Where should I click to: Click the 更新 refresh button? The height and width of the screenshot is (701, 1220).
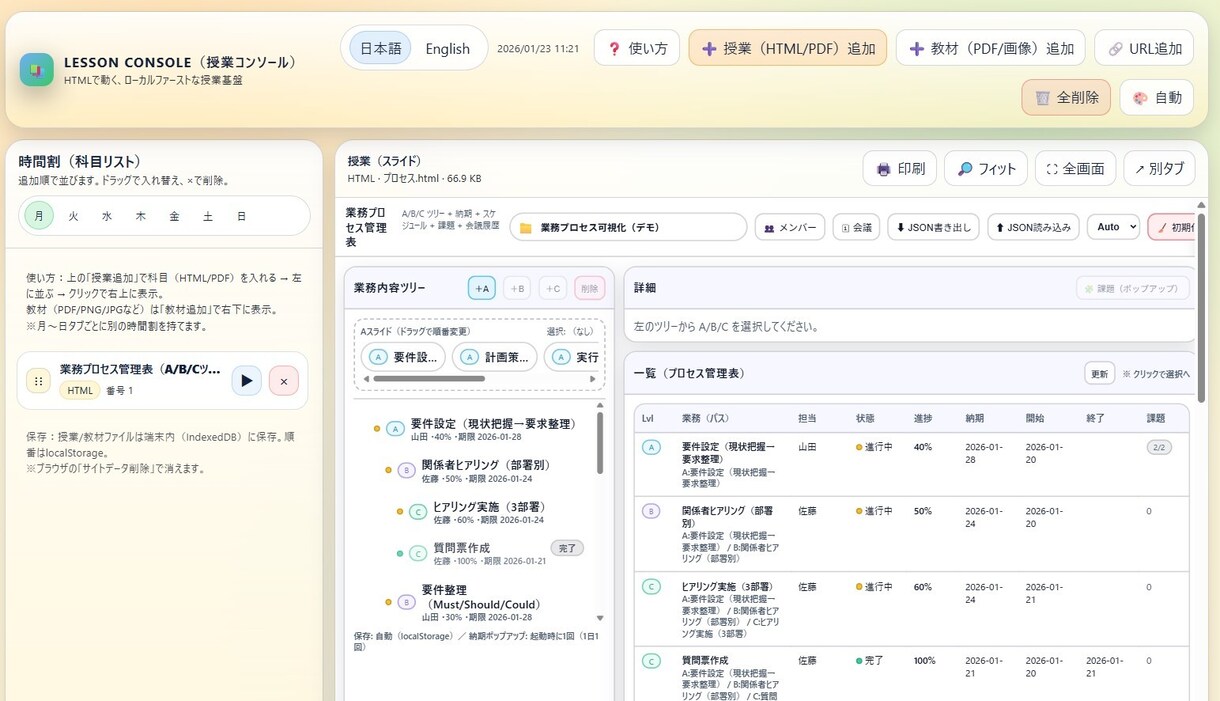(x=1099, y=373)
